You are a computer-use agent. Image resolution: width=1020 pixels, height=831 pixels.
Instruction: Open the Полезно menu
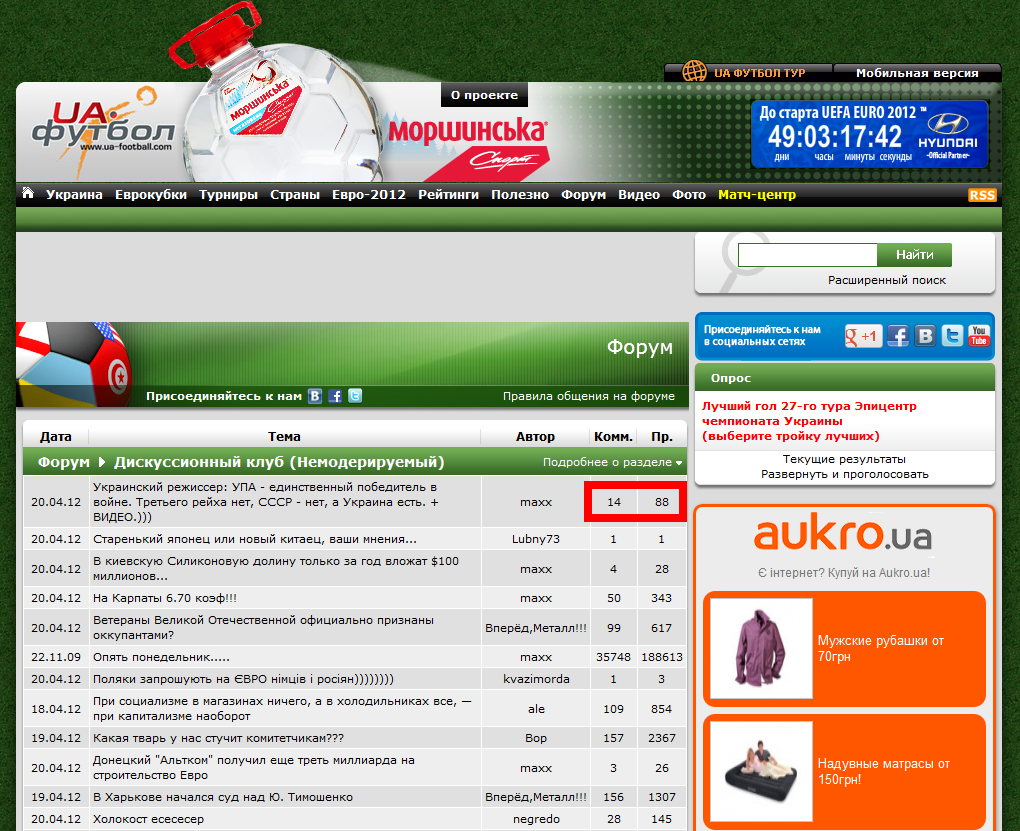click(x=520, y=195)
